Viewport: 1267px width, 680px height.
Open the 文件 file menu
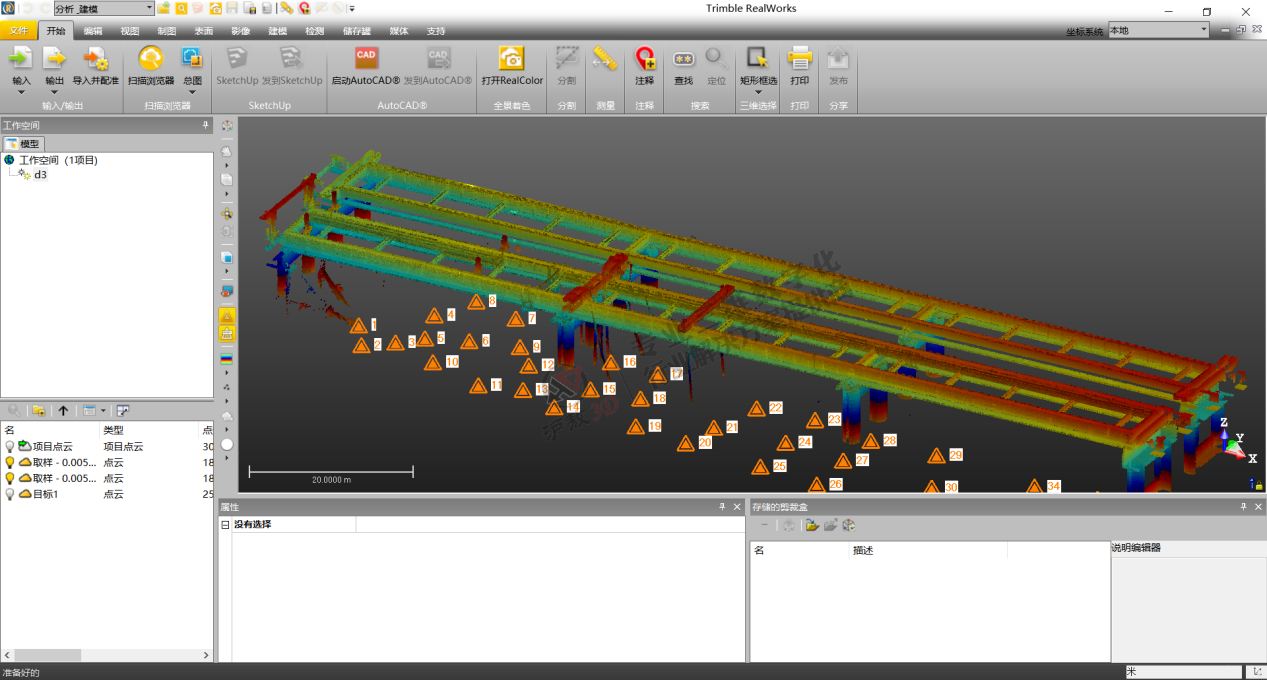point(18,31)
